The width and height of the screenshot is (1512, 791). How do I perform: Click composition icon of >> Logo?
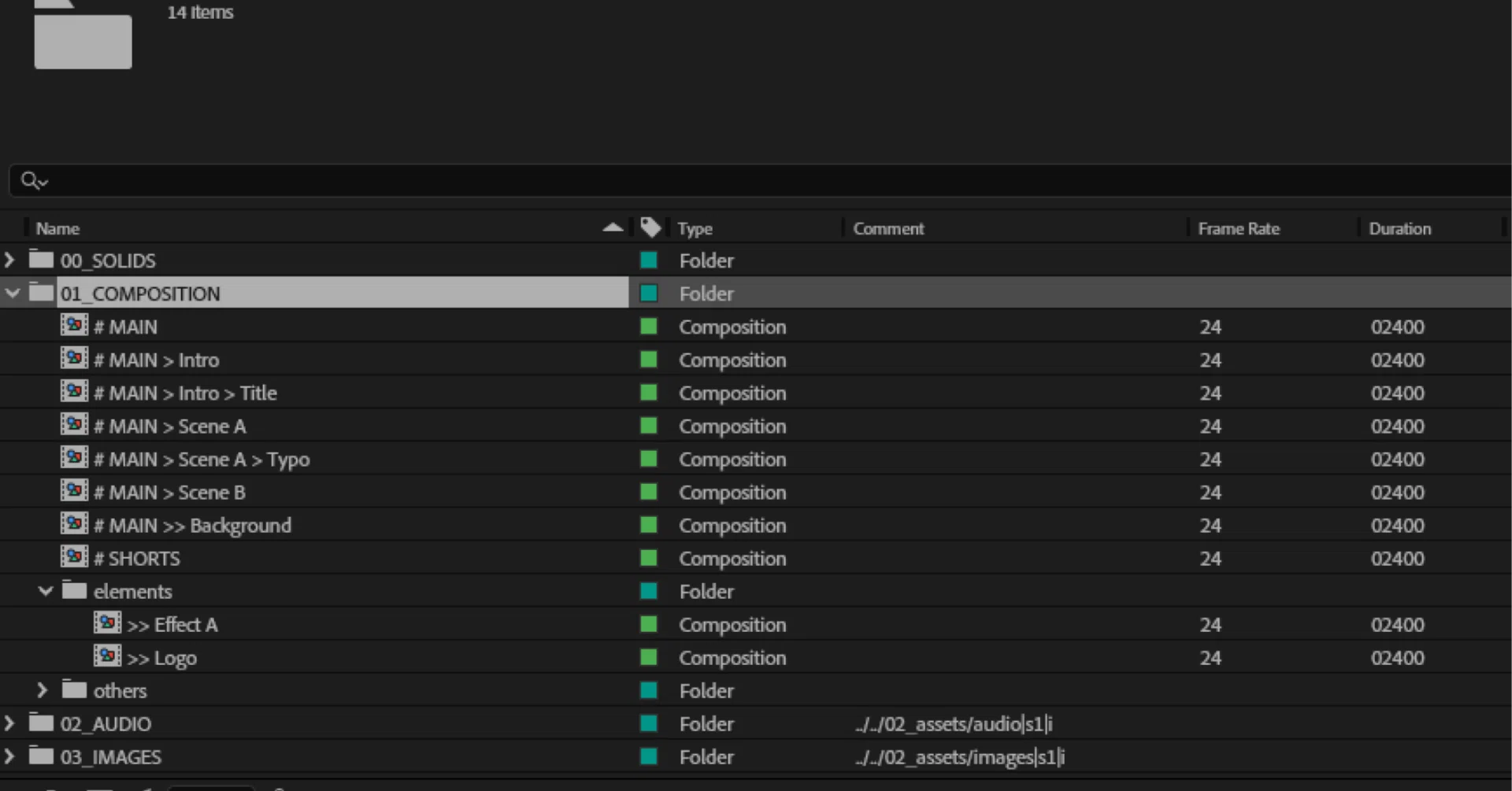pos(107,656)
